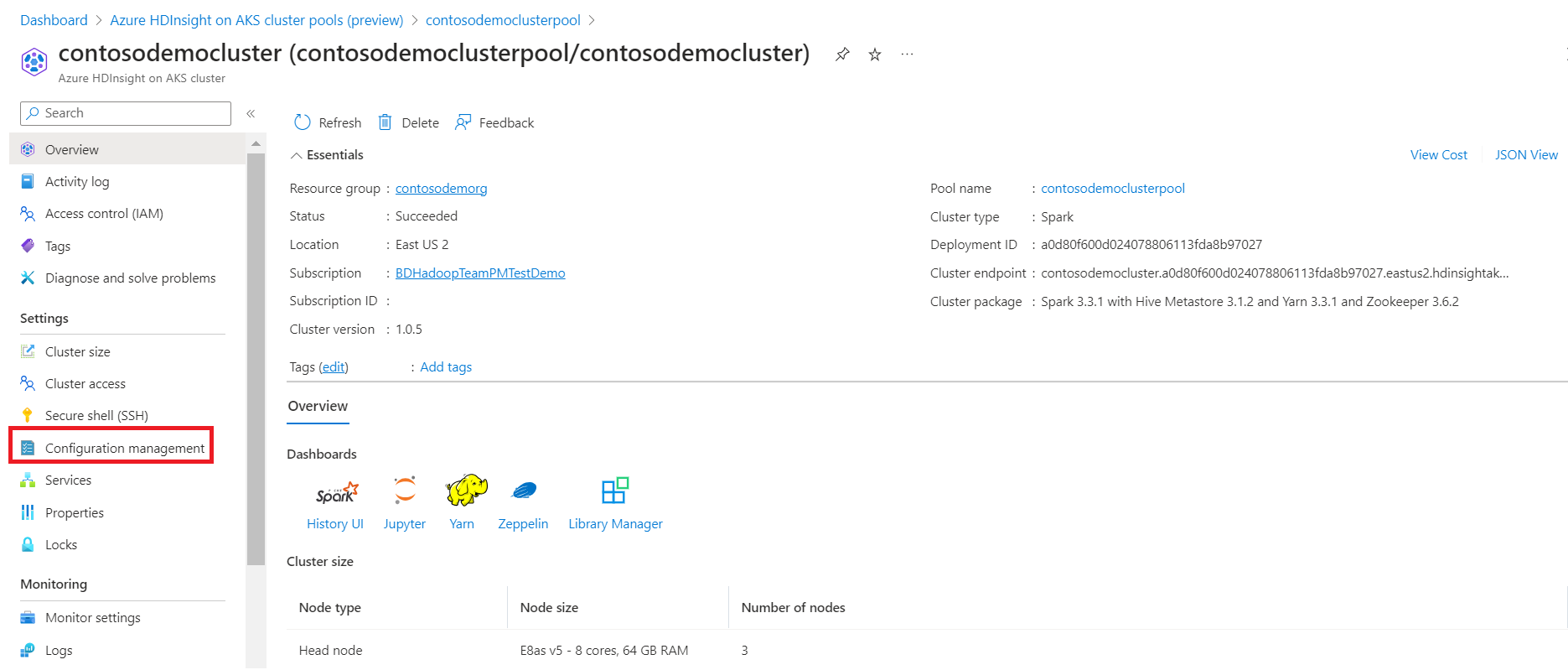
Task: Open Azure HDInsight on AKS cluster pools breadcrumb
Action: click(256, 20)
